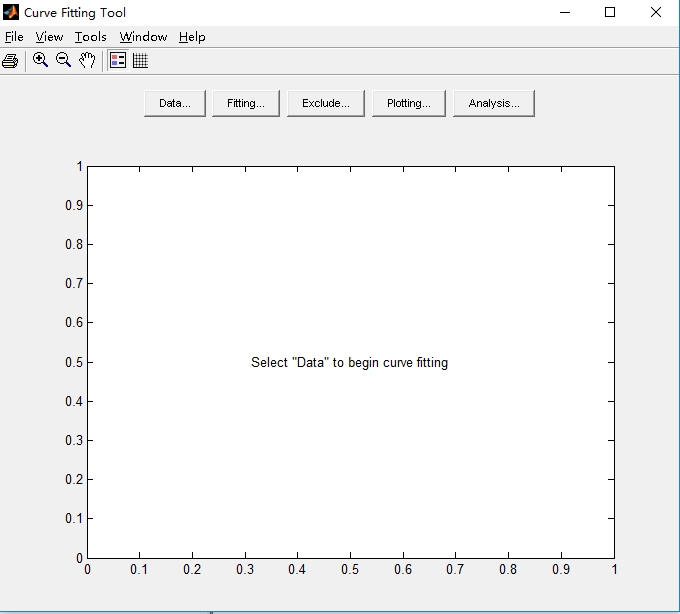The image size is (680, 614).
Task: Open the Fitting... dialog button
Action: pos(245,103)
